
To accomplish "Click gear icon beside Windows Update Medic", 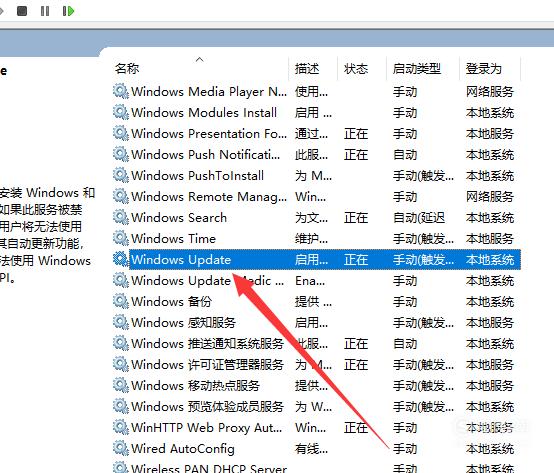I will click(121, 280).
